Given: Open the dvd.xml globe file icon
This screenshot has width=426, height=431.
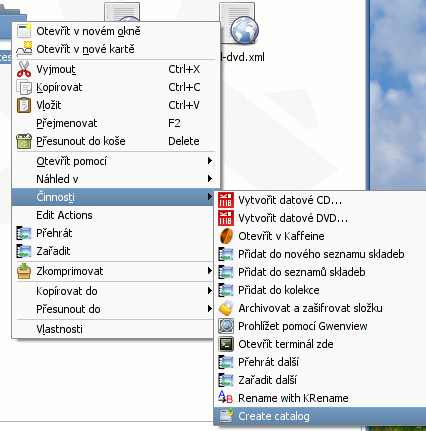Looking at the screenshot, I should click(239, 24).
